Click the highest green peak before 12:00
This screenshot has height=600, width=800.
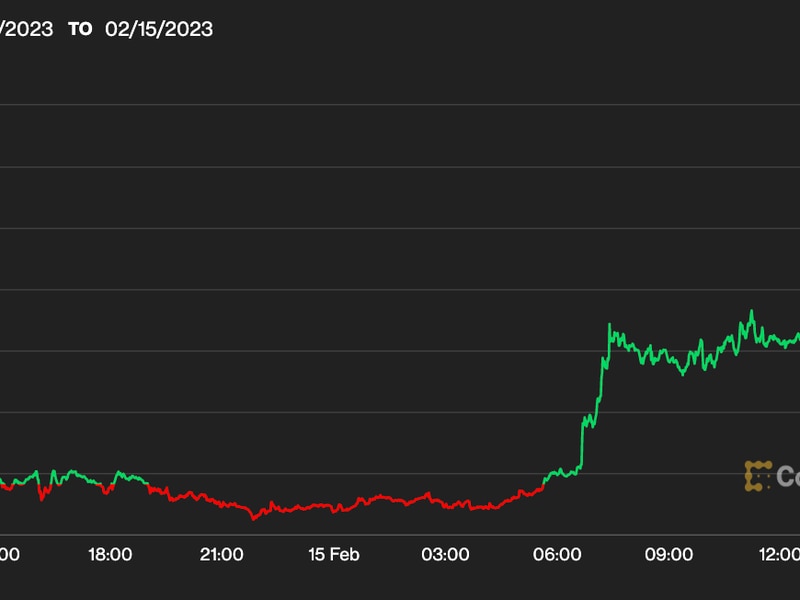(750, 312)
